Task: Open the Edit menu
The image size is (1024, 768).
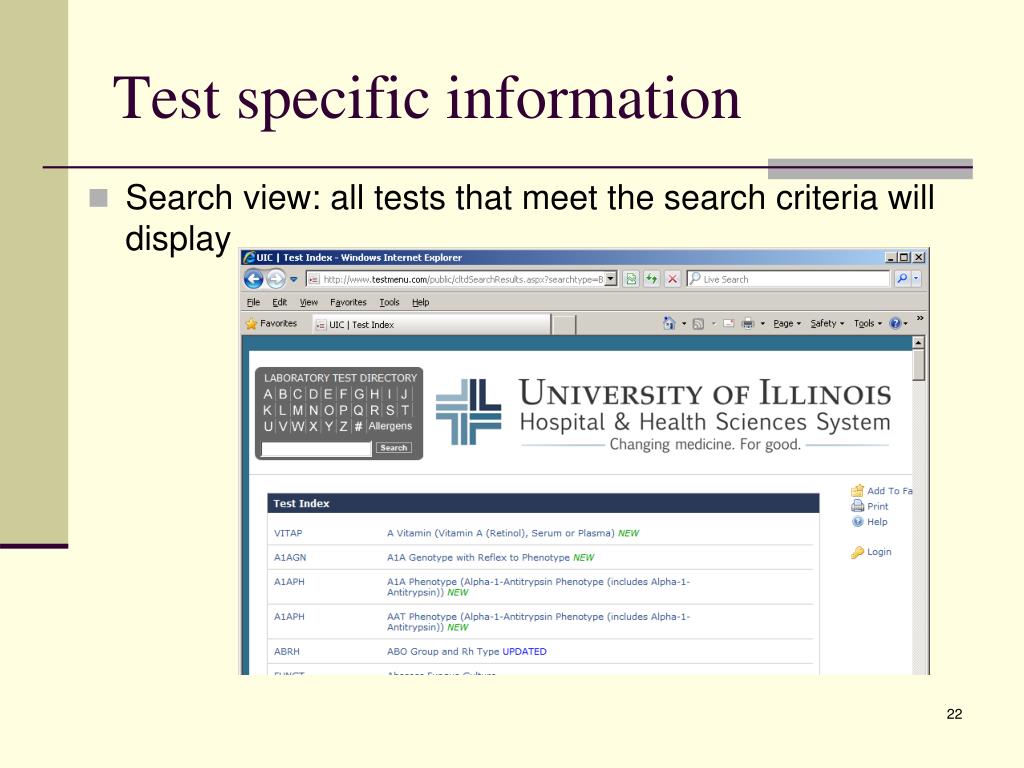Action: (x=280, y=302)
